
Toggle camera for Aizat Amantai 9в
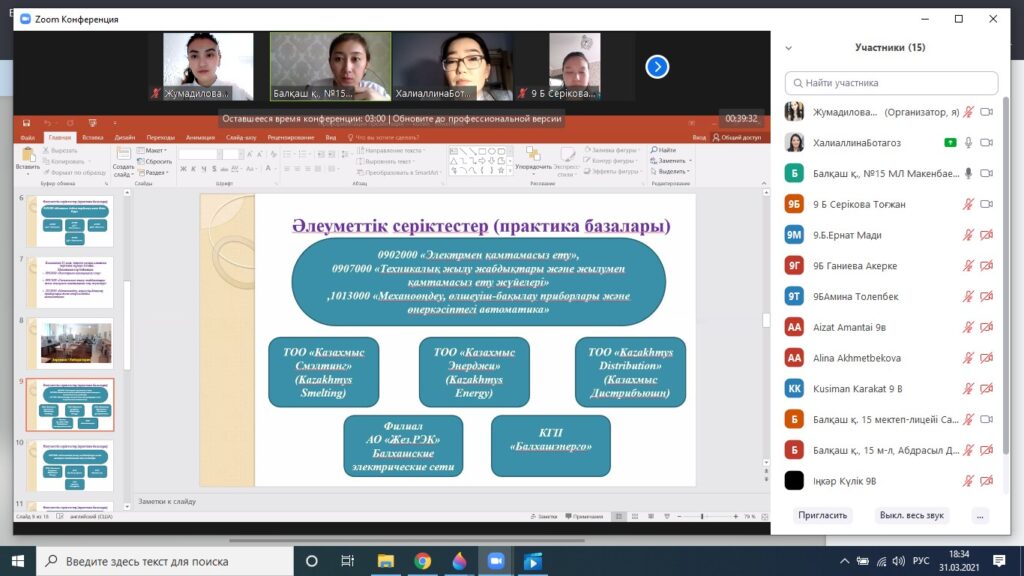[x=987, y=327]
